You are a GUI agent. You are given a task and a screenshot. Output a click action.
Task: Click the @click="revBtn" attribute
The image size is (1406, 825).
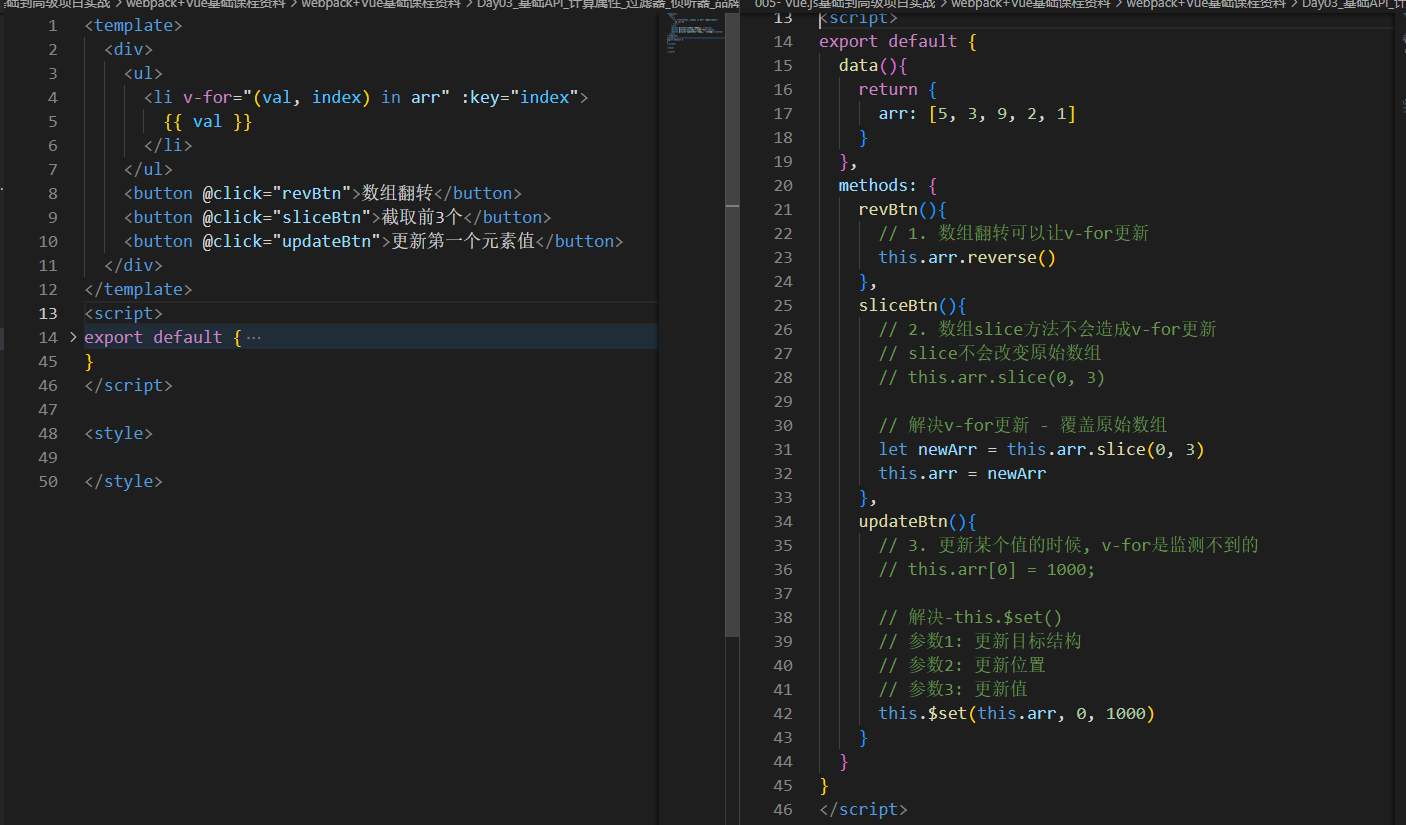pos(281,193)
